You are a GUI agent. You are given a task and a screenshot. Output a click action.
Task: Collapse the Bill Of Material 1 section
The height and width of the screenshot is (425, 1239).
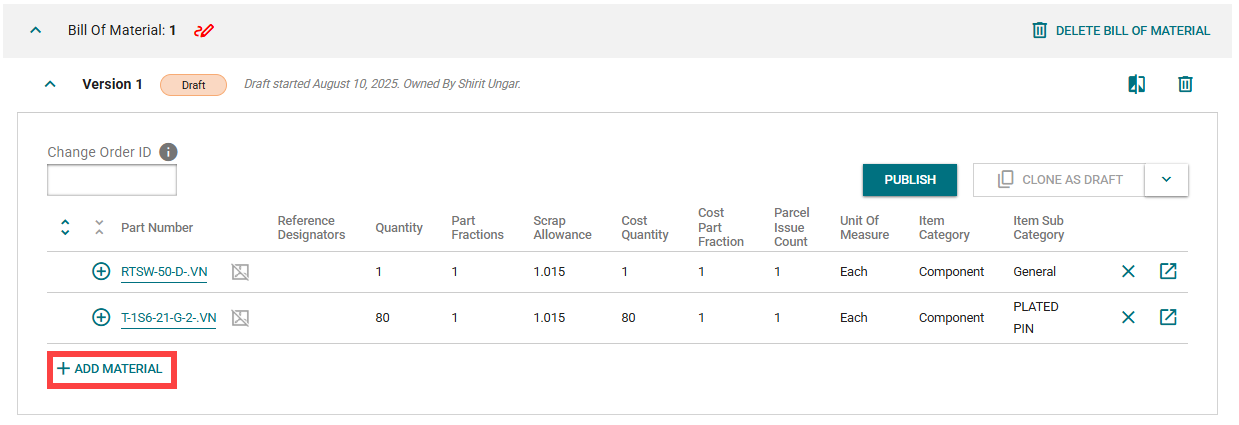(x=36, y=30)
